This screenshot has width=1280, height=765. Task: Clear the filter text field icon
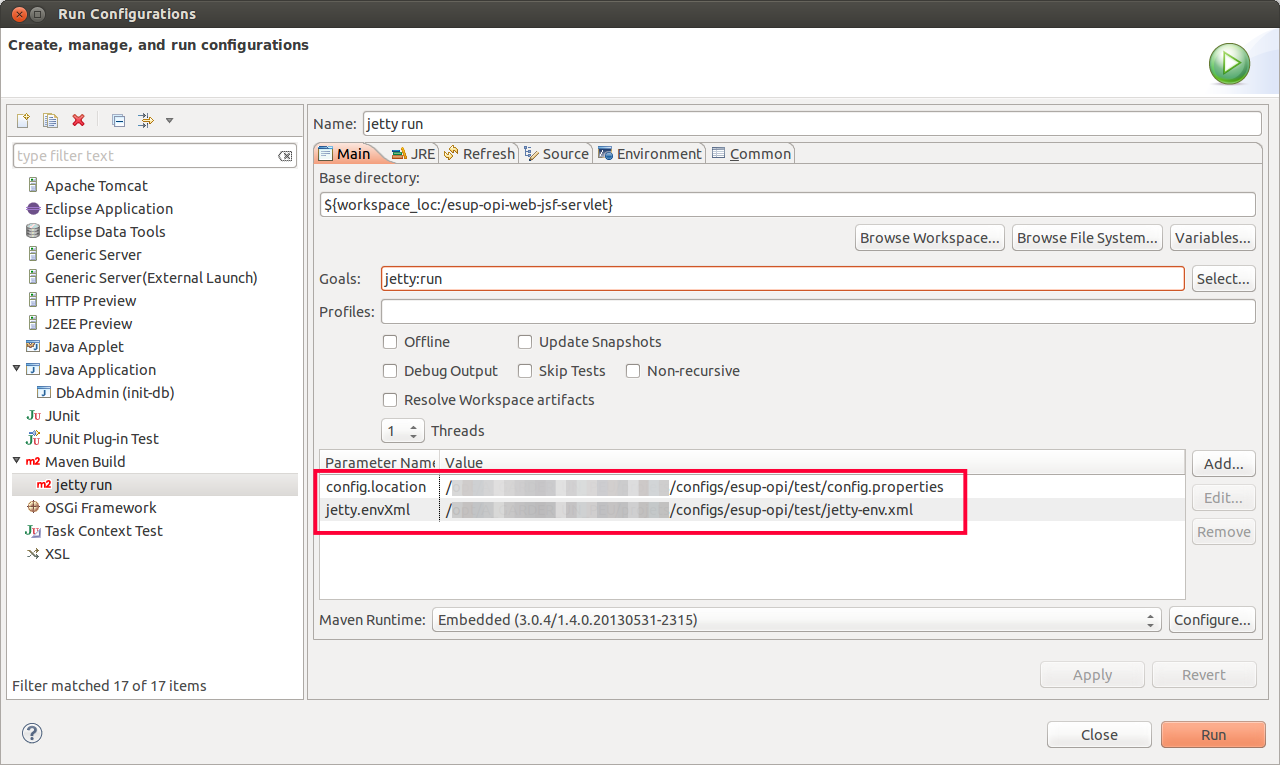point(285,156)
